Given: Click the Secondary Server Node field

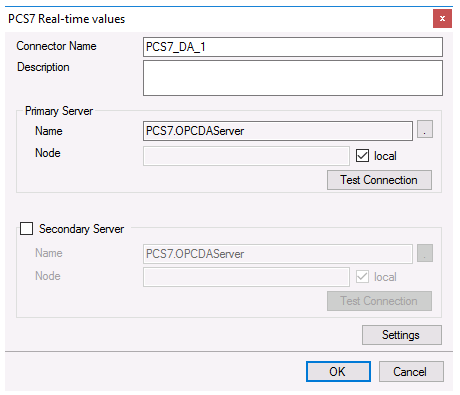Looking at the screenshot, I should tap(246, 277).
